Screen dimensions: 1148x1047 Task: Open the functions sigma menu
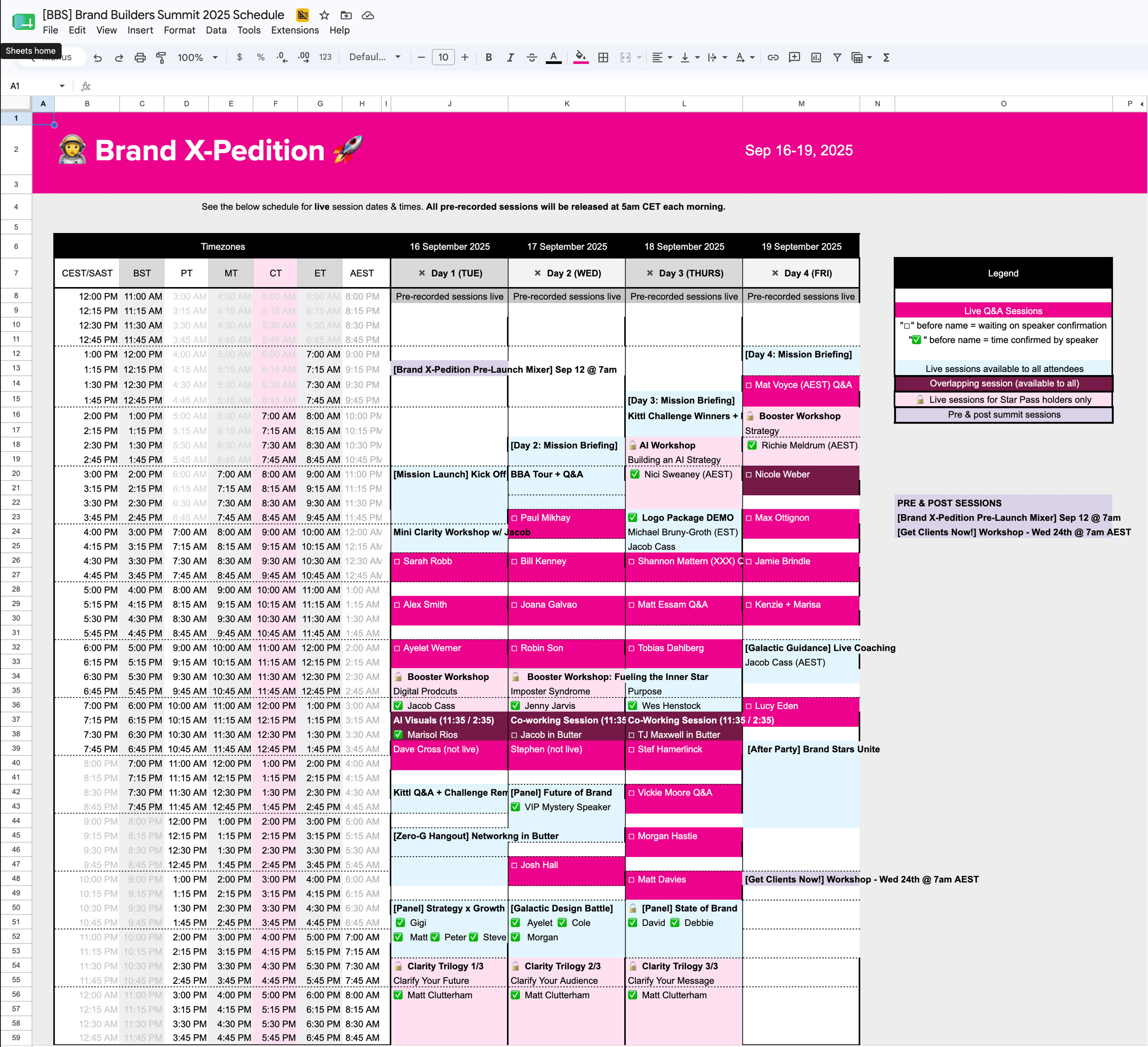click(x=887, y=57)
